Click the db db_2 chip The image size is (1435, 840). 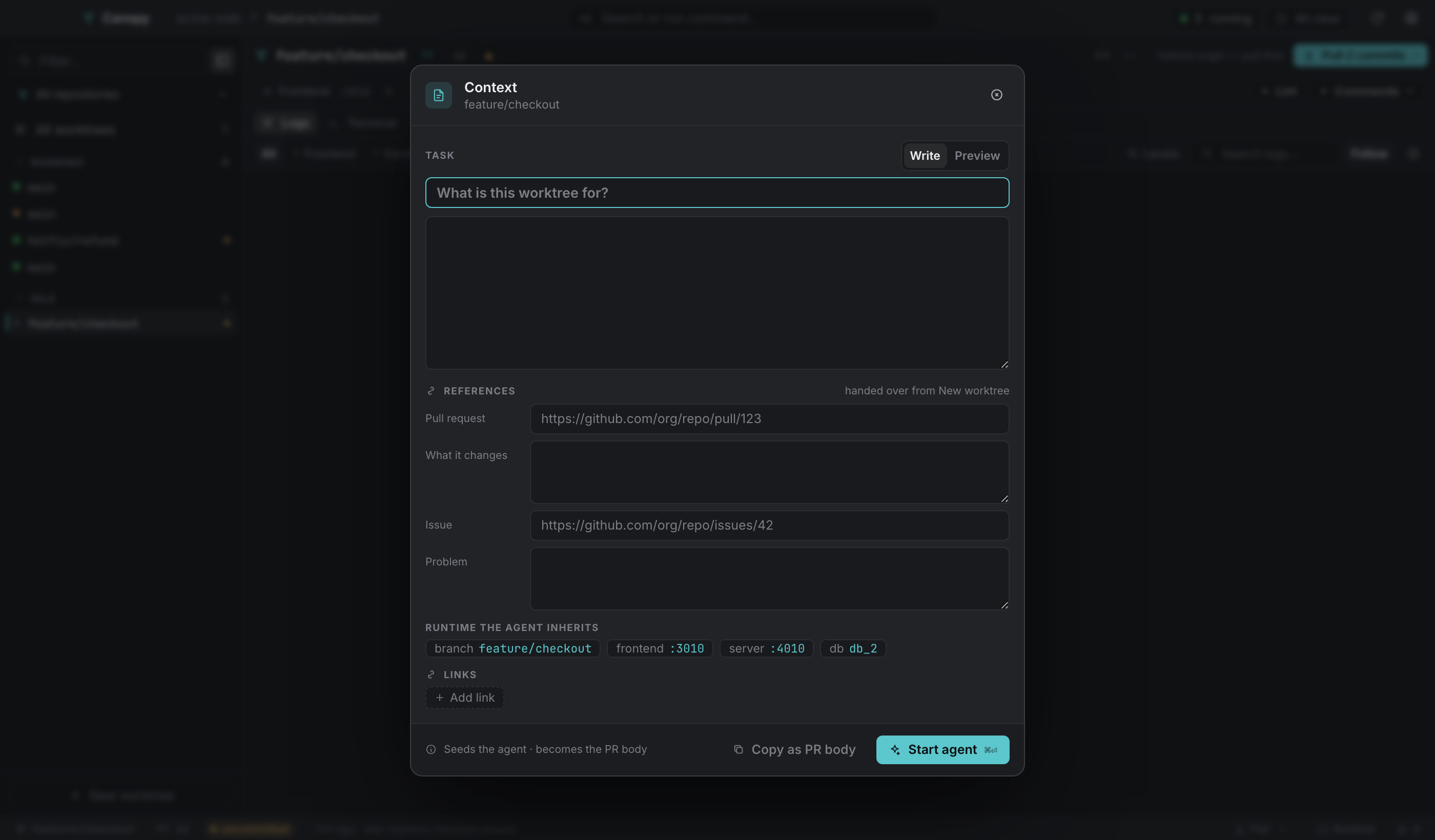coord(853,649)
